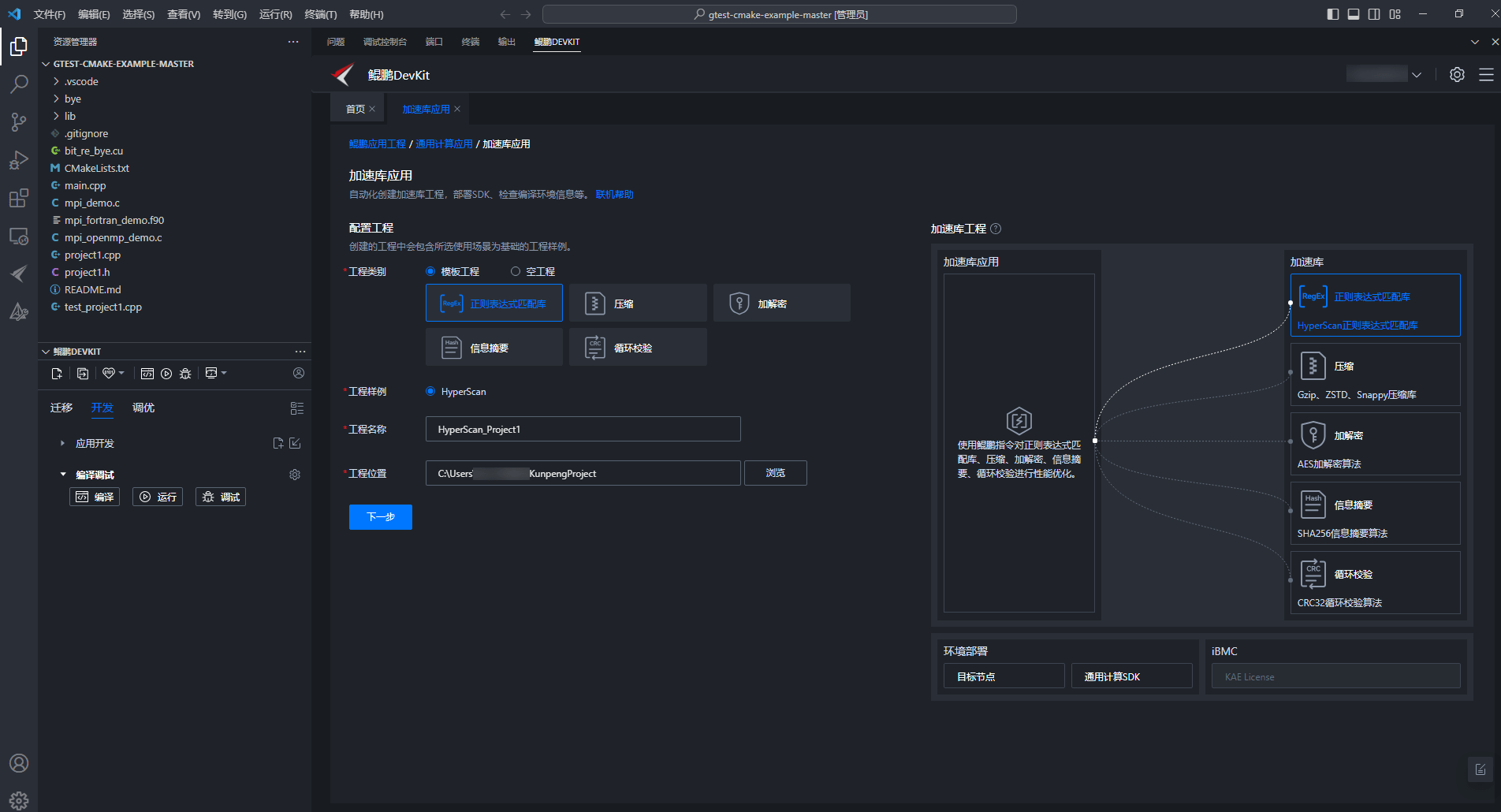Click the 运行 button under 编译调试

coord(158,497)
